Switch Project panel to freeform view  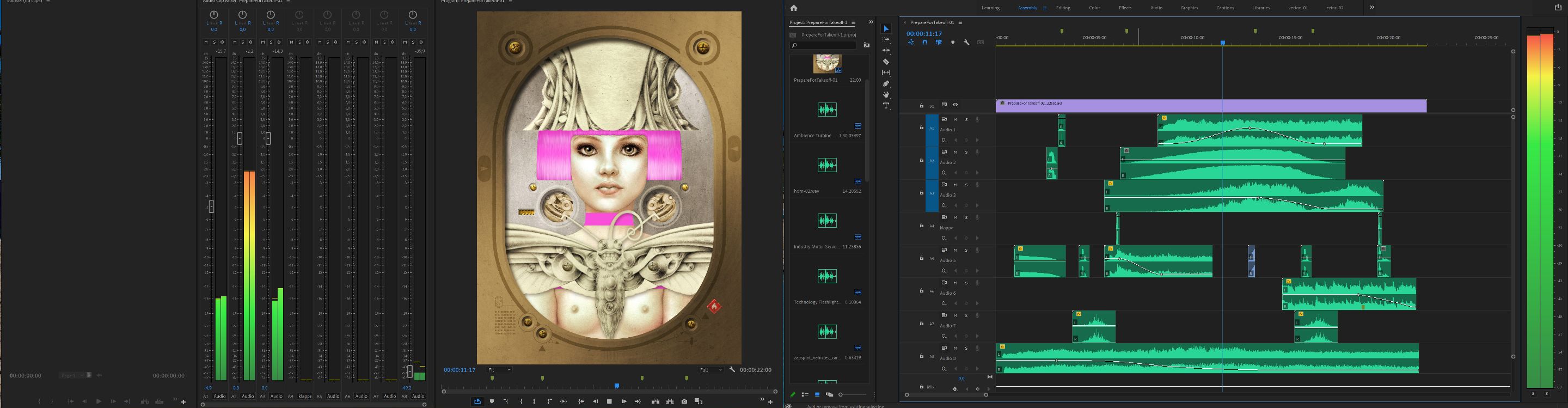pyautogui.click(x=830, y=394)
